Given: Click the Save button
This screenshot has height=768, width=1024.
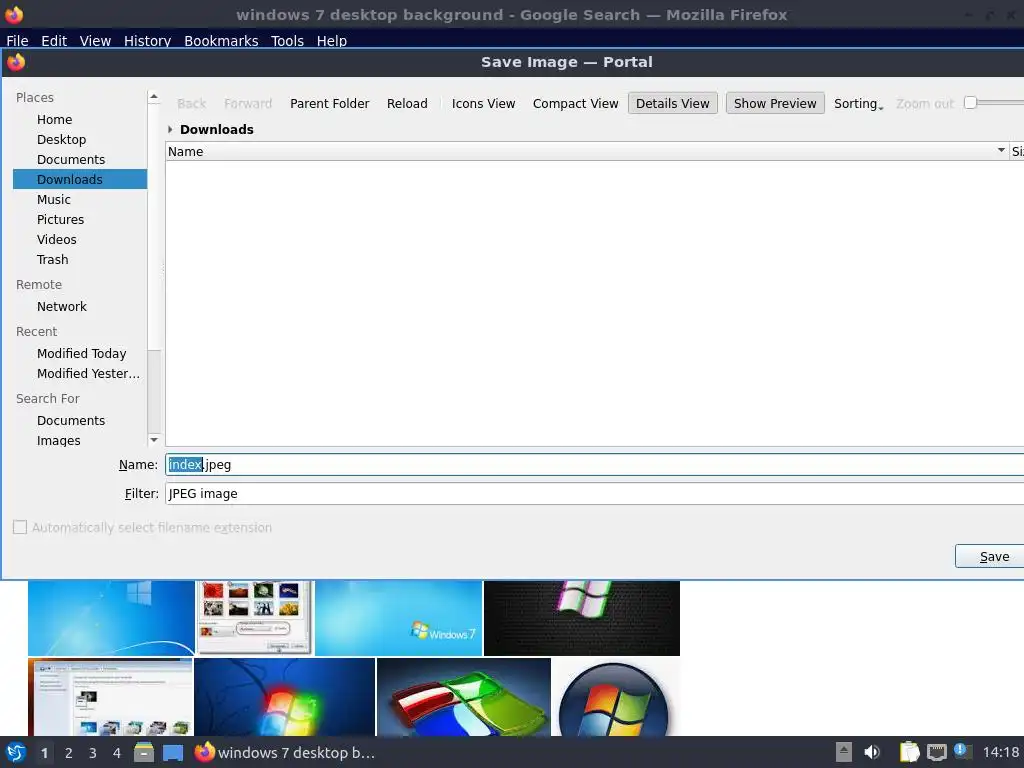Looking at the screenshot, I should 990,556.
